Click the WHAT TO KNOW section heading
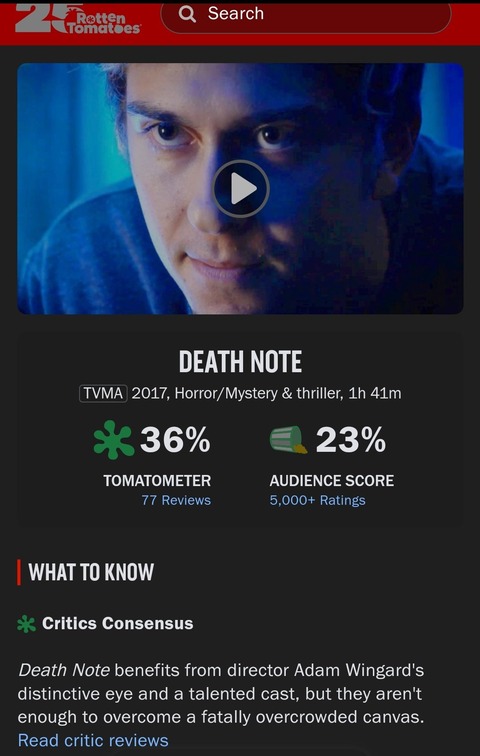This screenshot has height=756, width=480. [x=91, y=572]
